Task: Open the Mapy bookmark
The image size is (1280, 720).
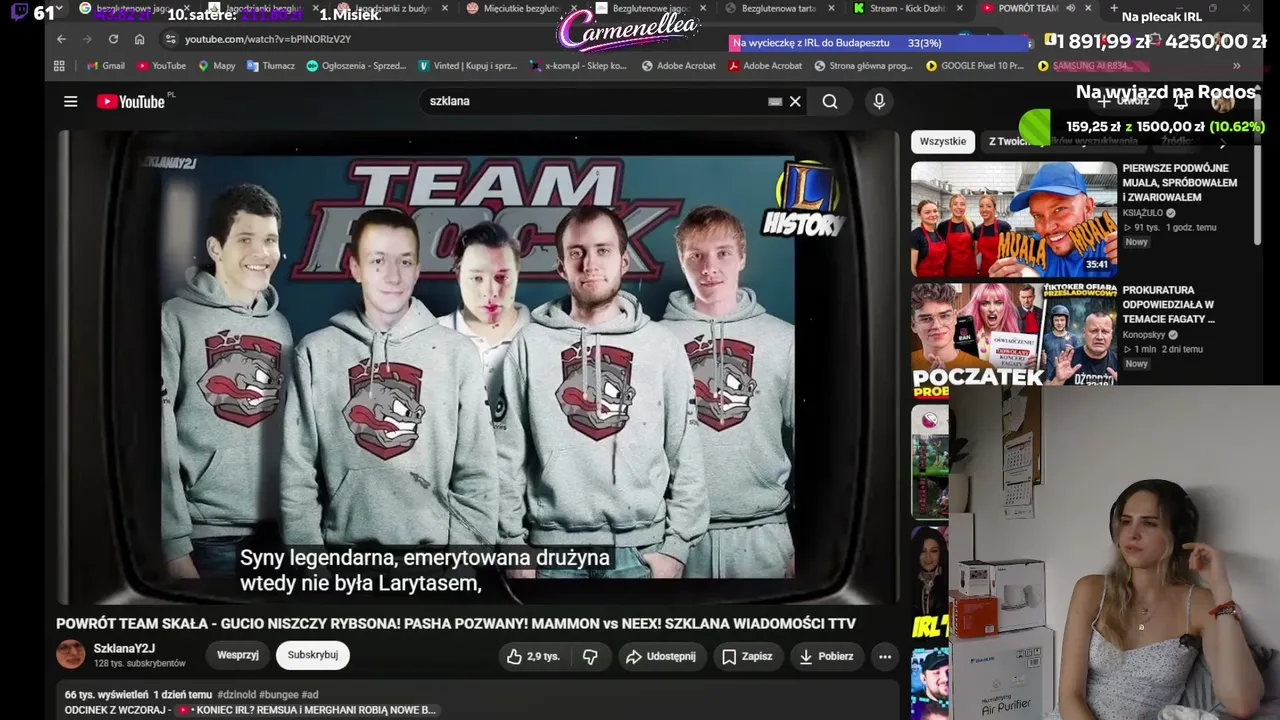Action: point(216,66)
